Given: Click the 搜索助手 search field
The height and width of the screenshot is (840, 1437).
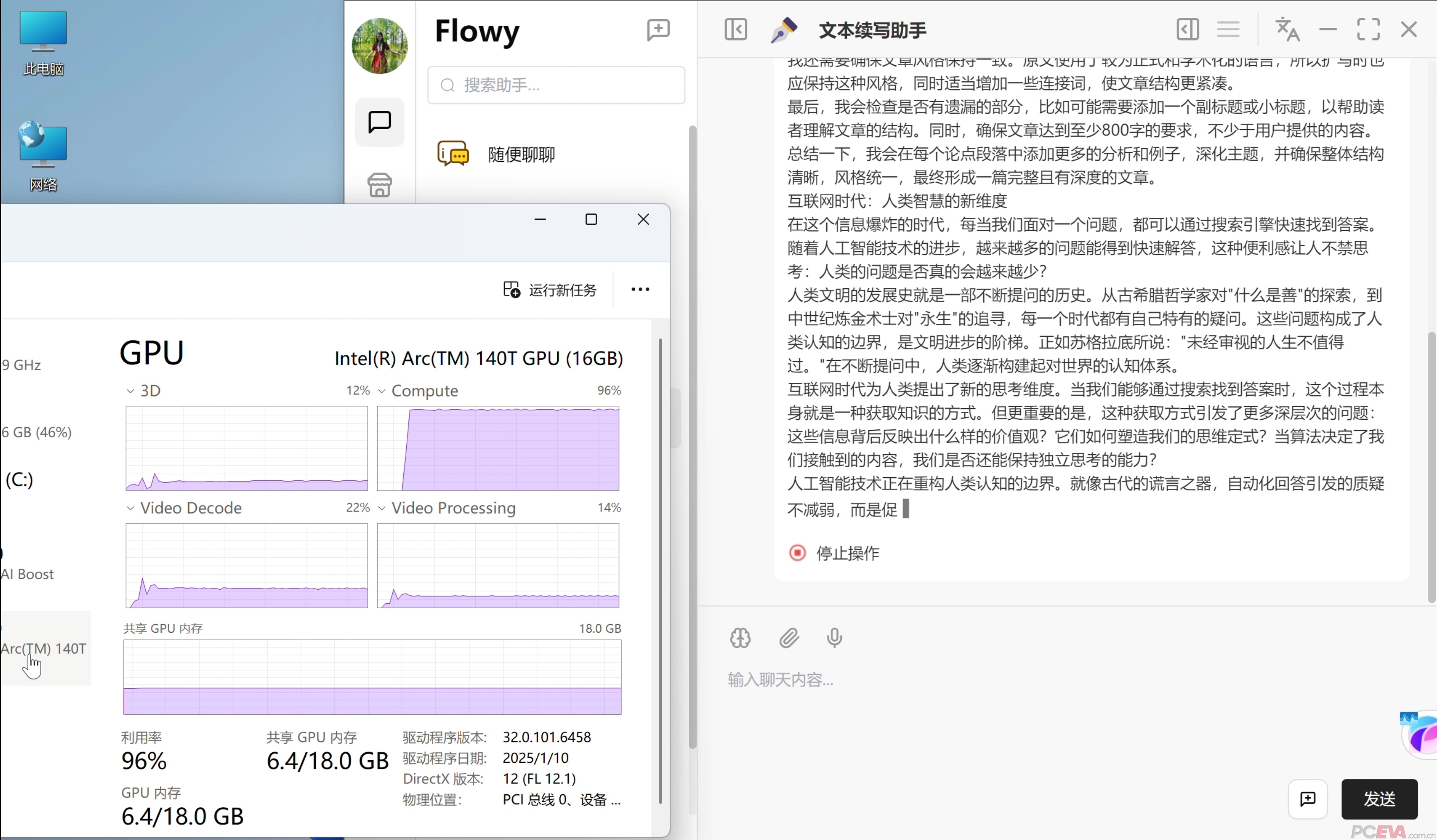Looking at the screenshot, I should point(556,86).
